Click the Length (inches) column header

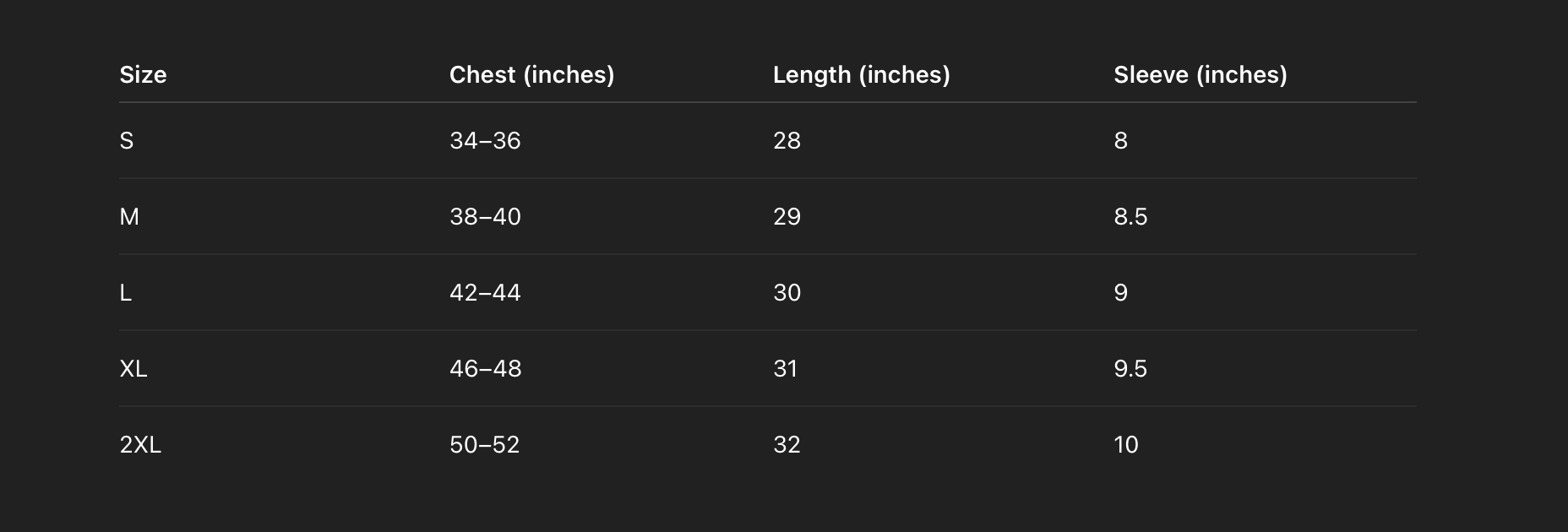click(861, 75)
